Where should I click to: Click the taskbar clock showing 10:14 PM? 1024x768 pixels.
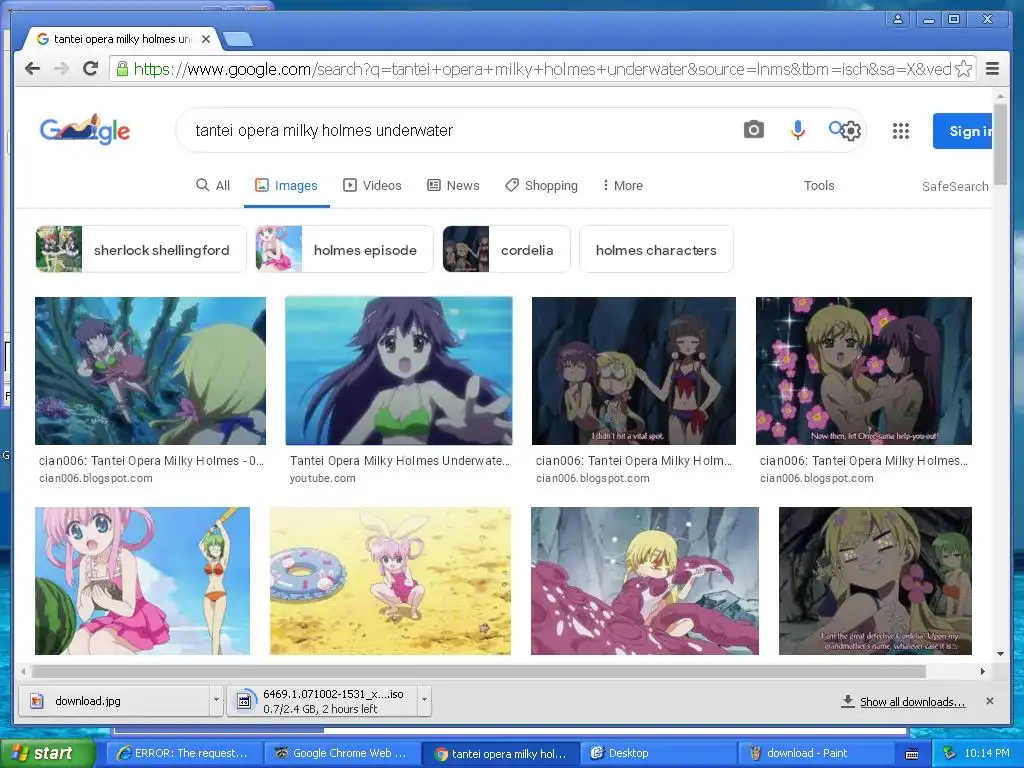coord(987,754)
